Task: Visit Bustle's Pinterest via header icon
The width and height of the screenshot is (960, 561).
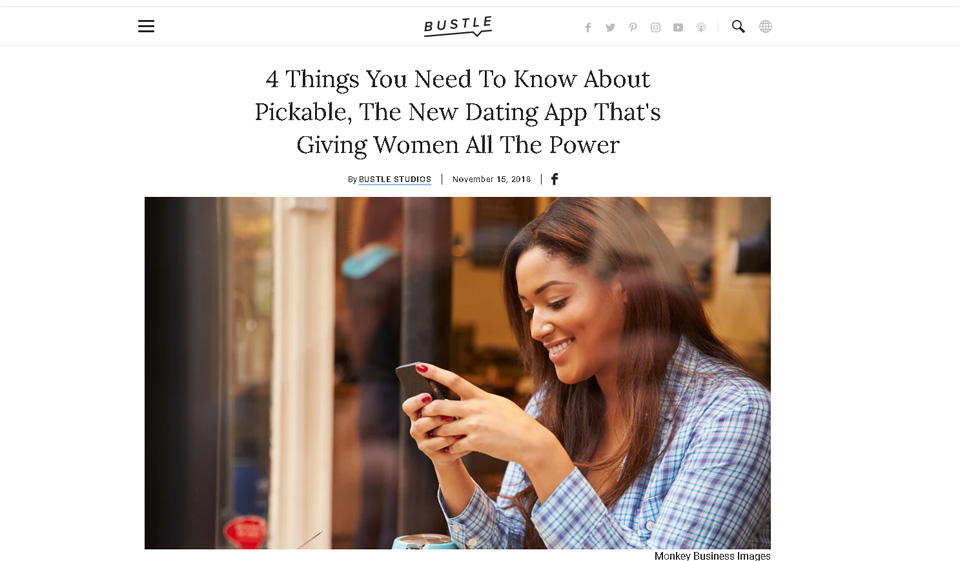Action: point(633,28)
